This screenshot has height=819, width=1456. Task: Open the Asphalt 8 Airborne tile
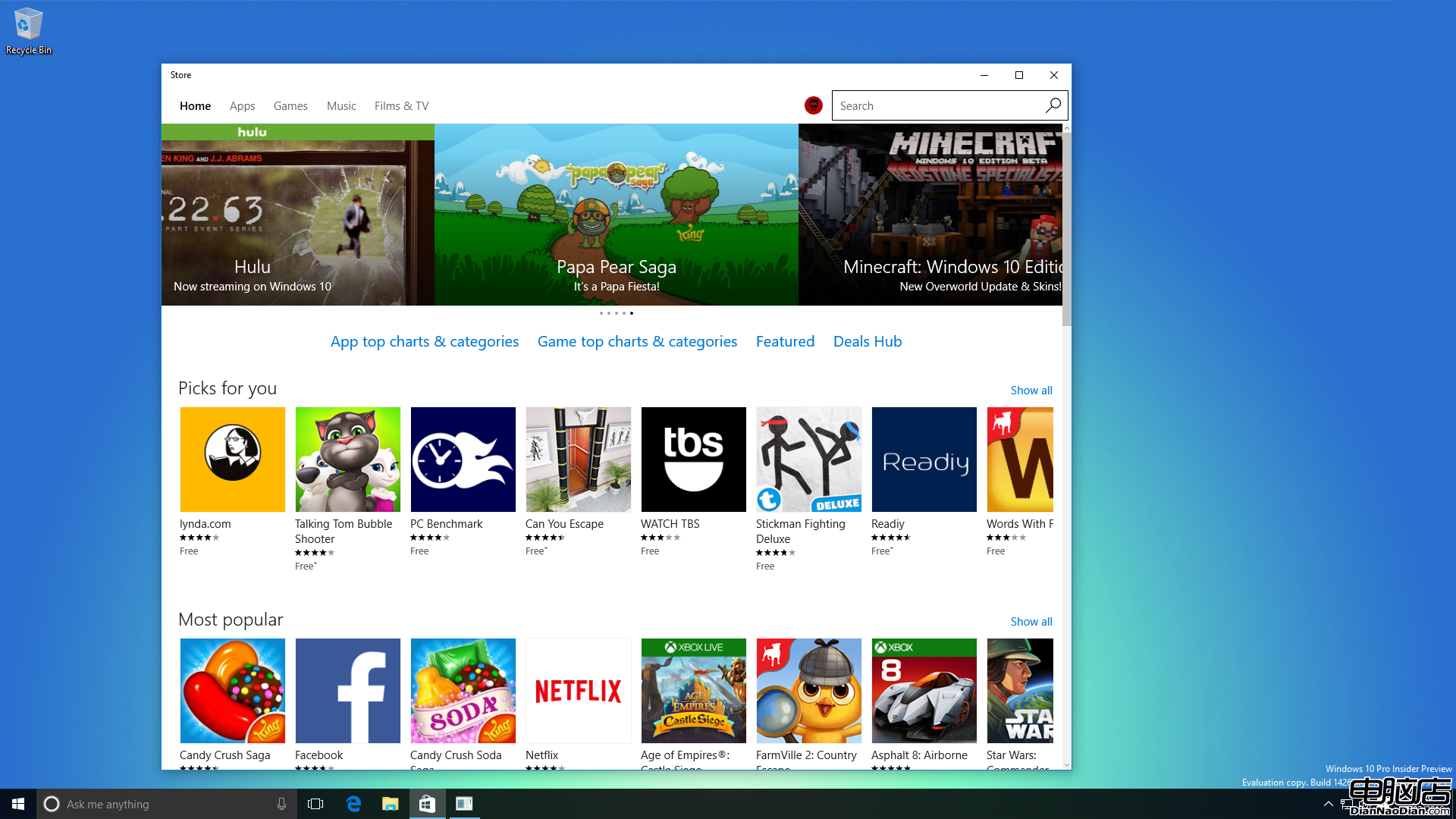tap(924, 691)
